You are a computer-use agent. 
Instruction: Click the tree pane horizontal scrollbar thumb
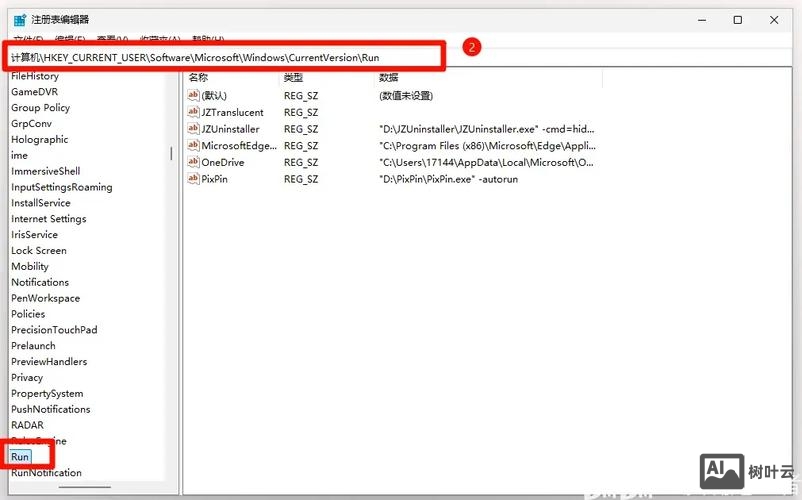click(84, 487)
